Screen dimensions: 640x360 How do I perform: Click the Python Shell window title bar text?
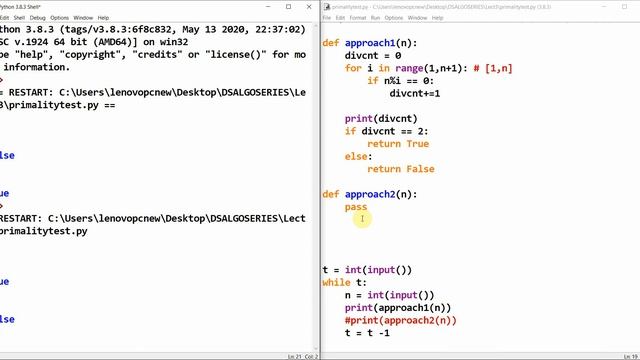pos(20,7)
